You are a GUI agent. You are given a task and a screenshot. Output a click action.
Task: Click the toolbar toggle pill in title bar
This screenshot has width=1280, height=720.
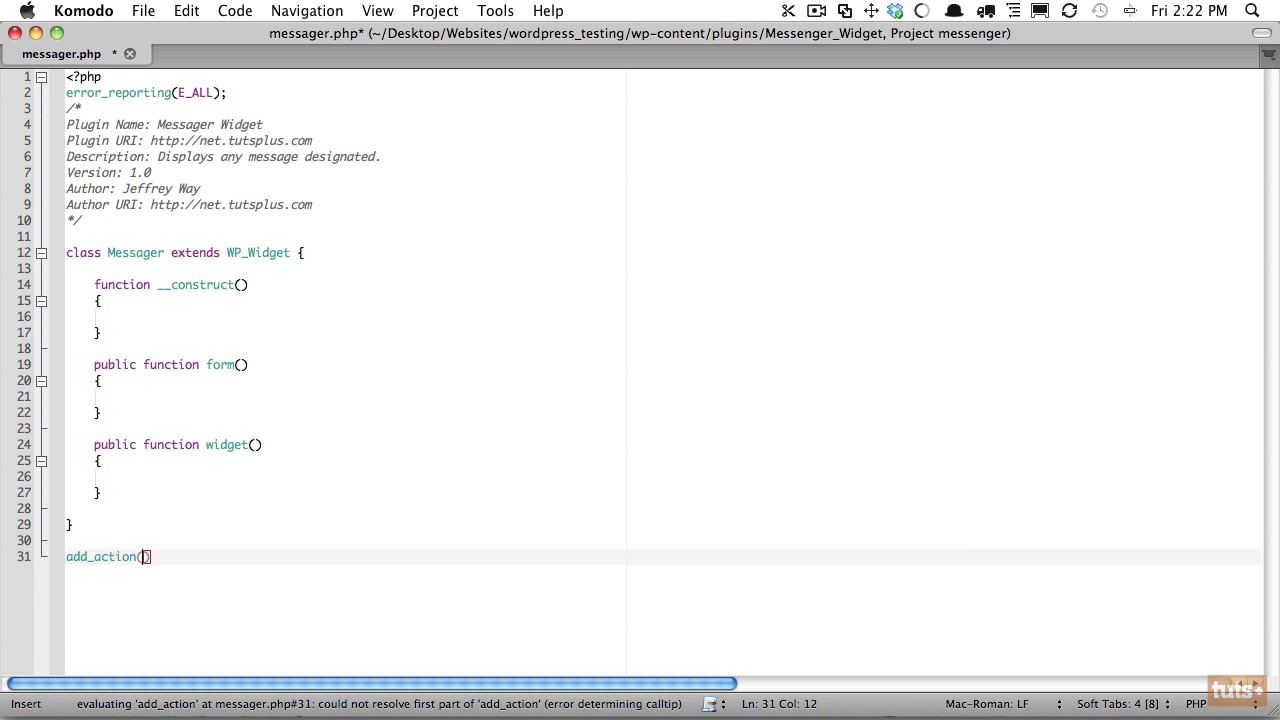click(x=1262, y=33)
